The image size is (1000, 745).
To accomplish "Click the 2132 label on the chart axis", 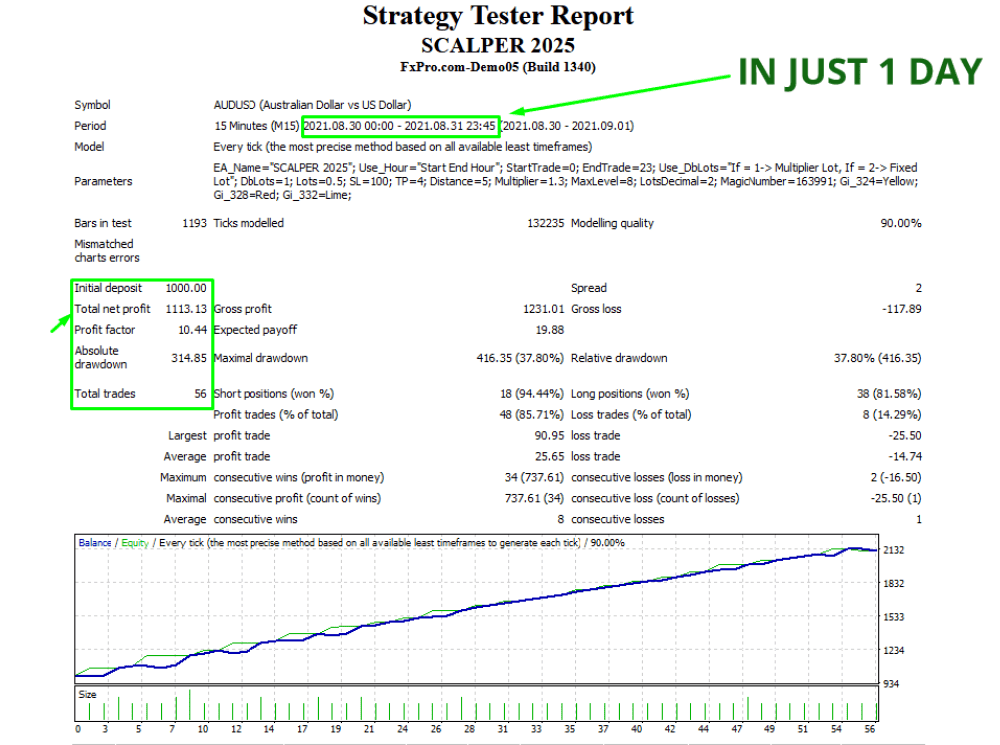I will (892, 550).
